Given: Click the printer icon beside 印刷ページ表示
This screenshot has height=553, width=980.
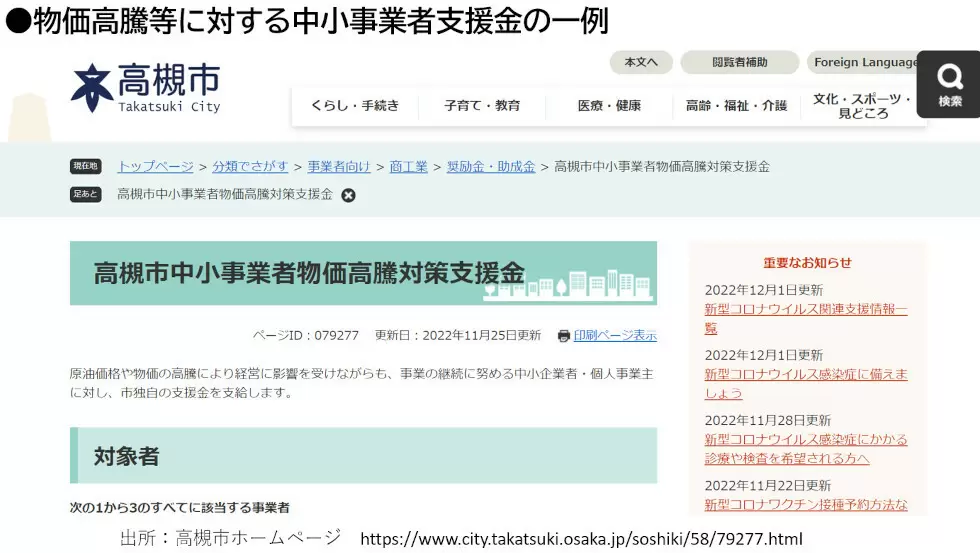Looking at the screenshot, I should (x=563, y=336).
